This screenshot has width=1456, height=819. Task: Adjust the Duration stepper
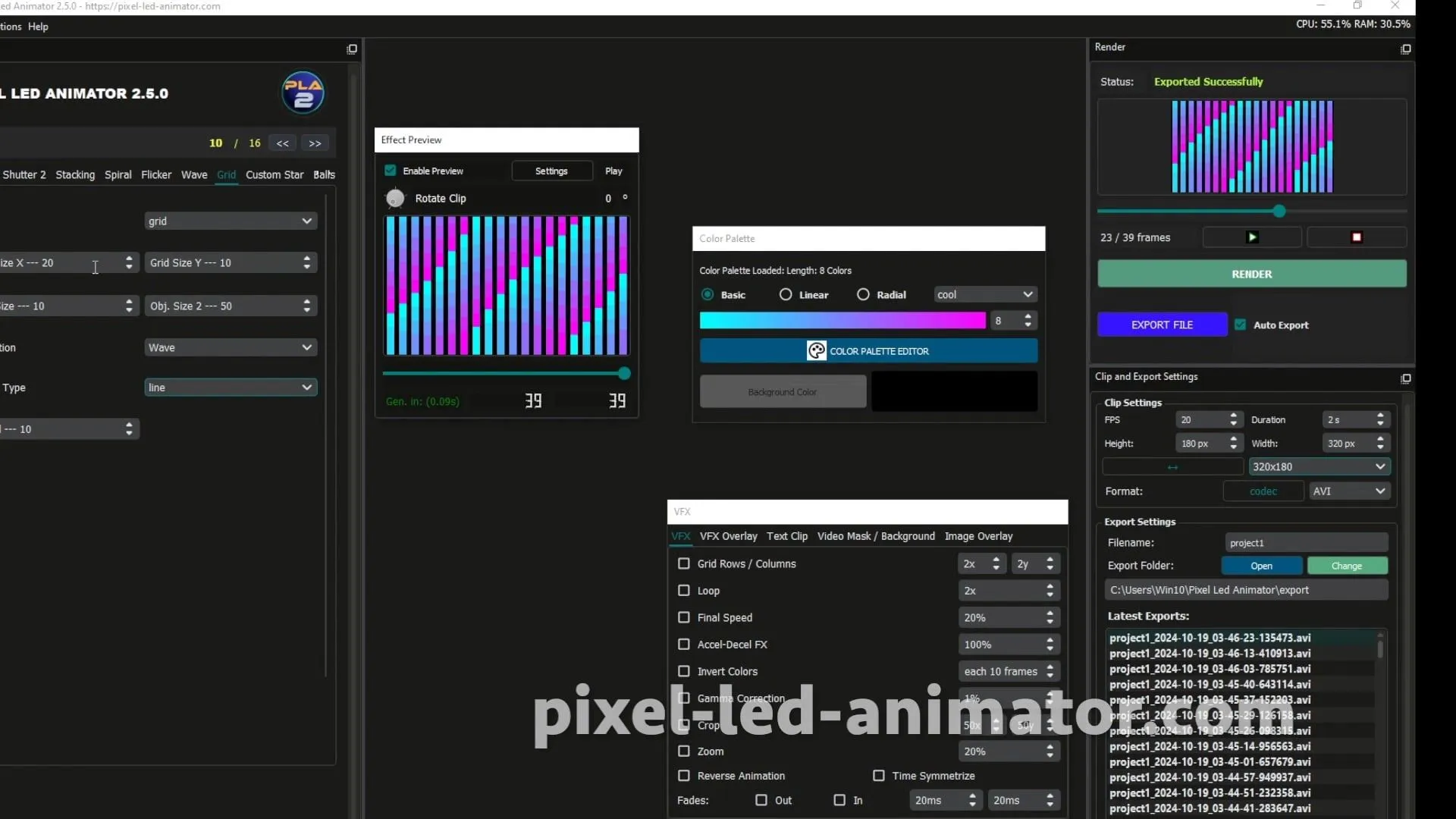coord(1380,419)
